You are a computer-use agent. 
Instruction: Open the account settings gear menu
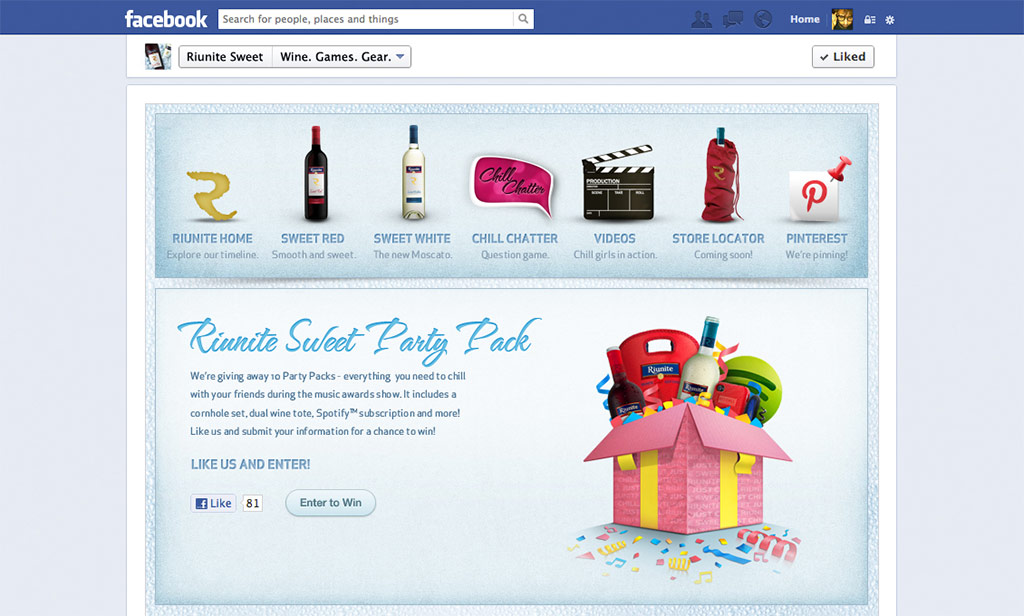click(890, 20)
